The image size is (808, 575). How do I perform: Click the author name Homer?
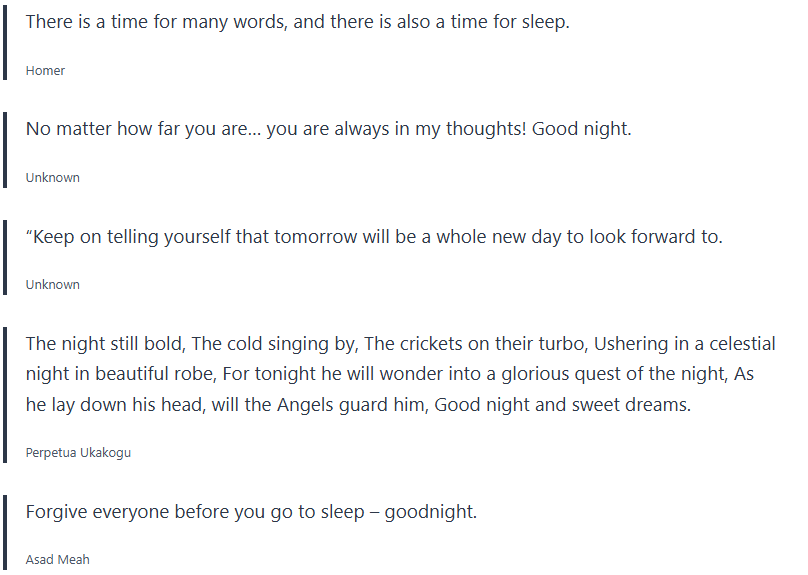coord(45,71)
